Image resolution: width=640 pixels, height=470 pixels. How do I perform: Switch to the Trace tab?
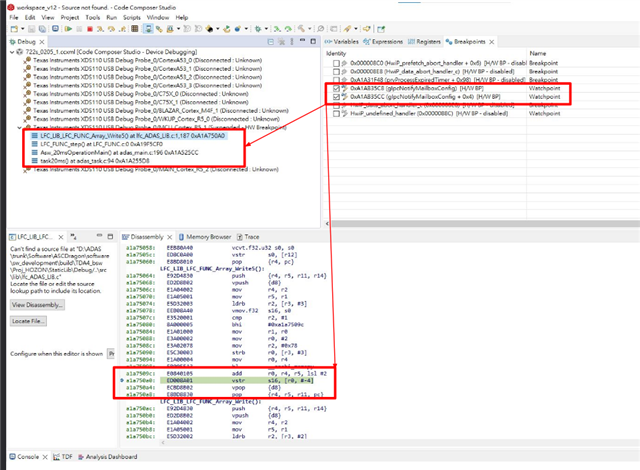pos(248,237)
